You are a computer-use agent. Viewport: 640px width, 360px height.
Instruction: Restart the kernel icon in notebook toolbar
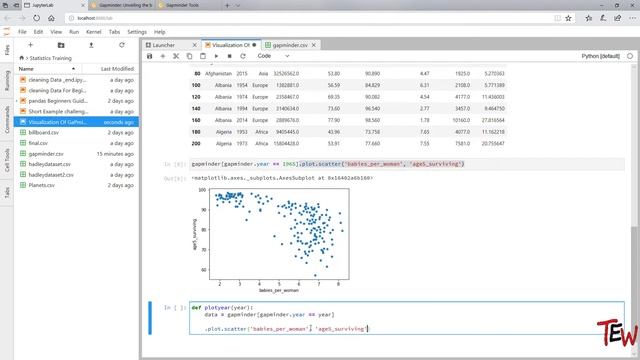coord(243,56)
